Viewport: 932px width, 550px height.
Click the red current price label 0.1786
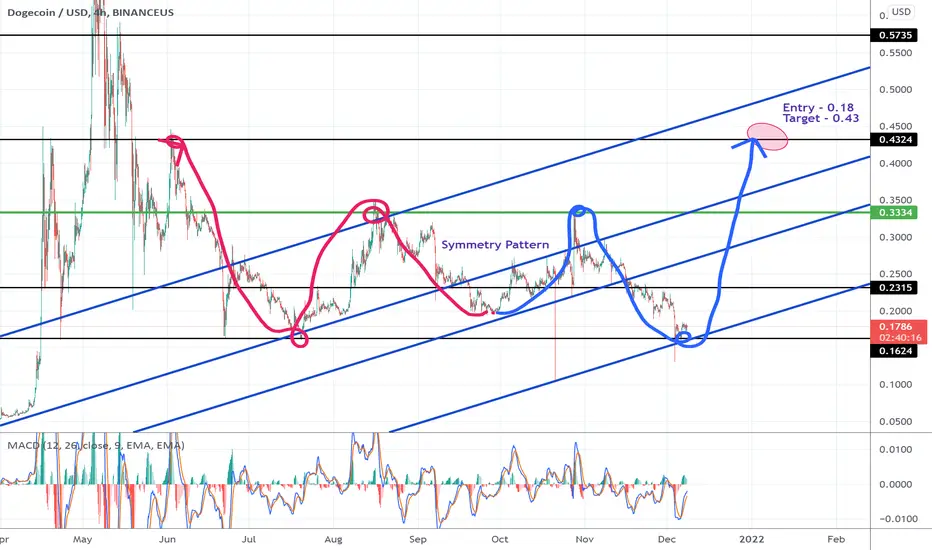pyautogui.click(x=898, y=332)
